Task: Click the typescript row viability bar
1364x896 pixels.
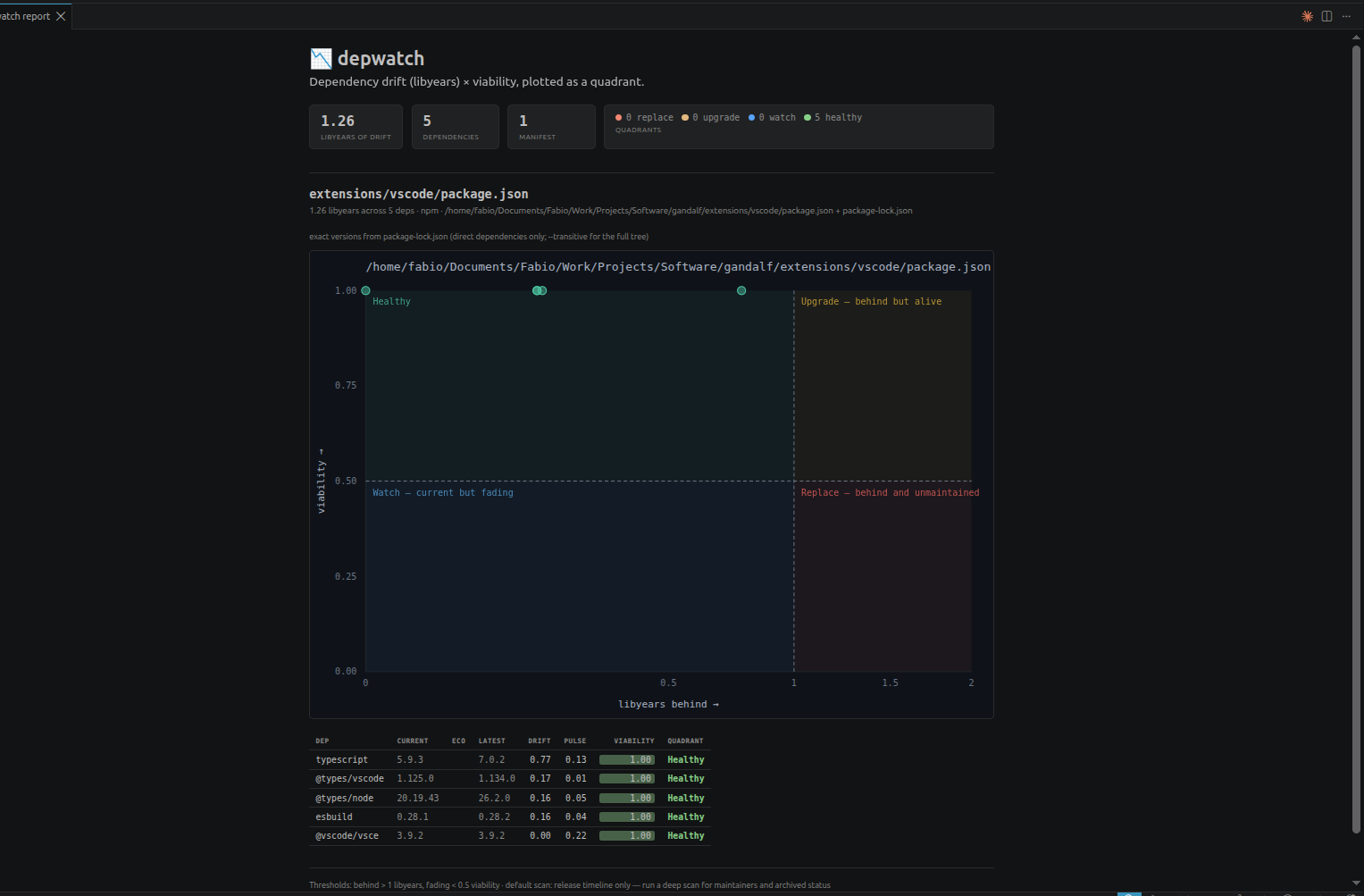Action: (x=627, y=759)
